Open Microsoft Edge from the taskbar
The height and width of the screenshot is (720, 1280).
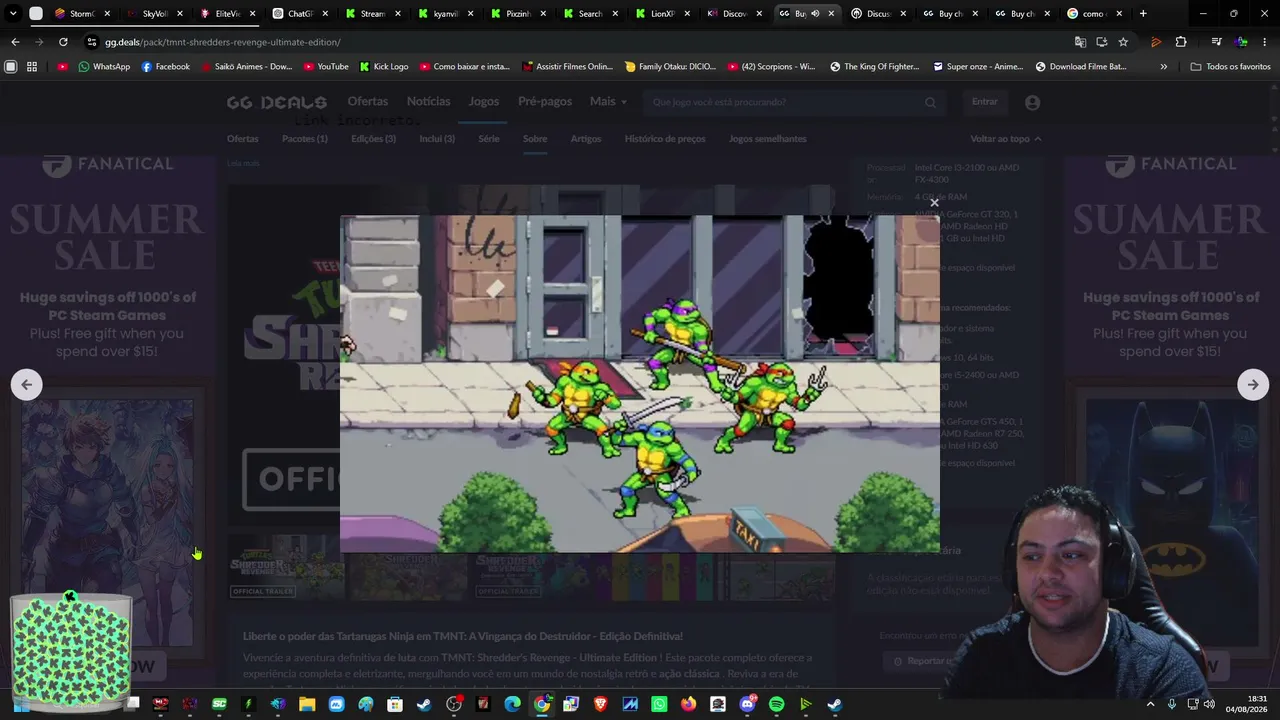coord(513,704)
